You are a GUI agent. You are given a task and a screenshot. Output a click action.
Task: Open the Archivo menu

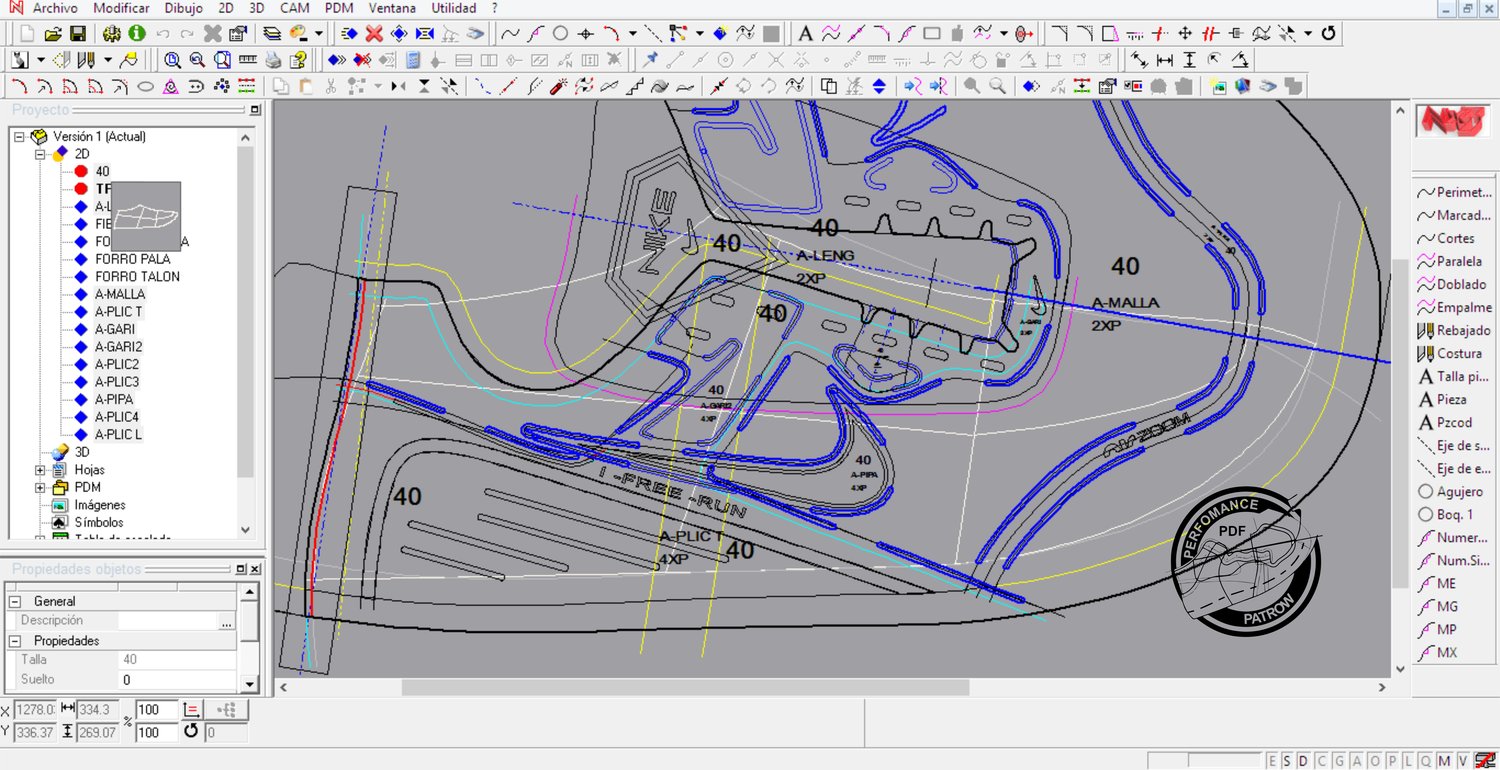[x=54, y=8]
